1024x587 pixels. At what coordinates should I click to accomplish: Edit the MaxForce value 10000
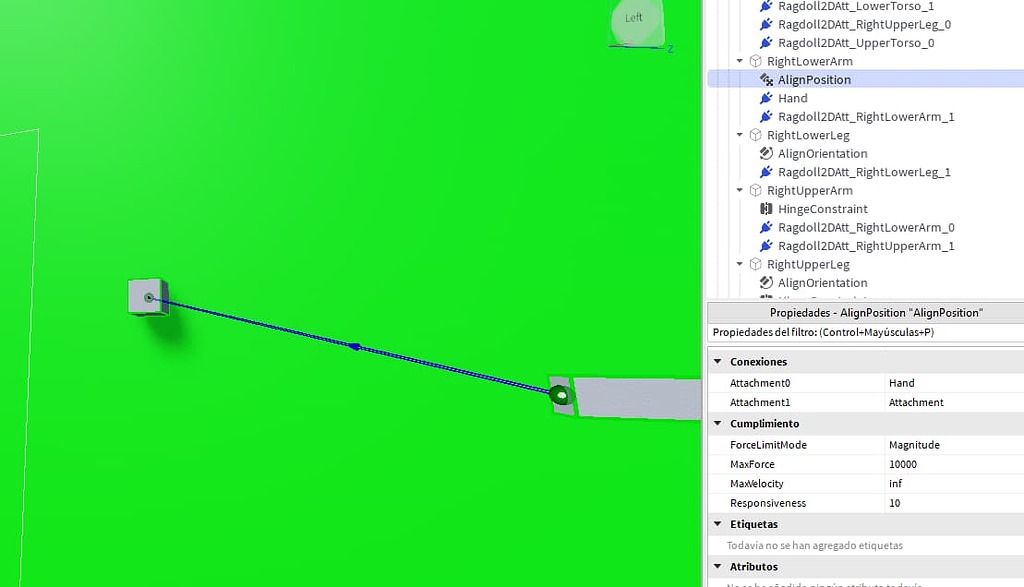click(x=954, y=464)
